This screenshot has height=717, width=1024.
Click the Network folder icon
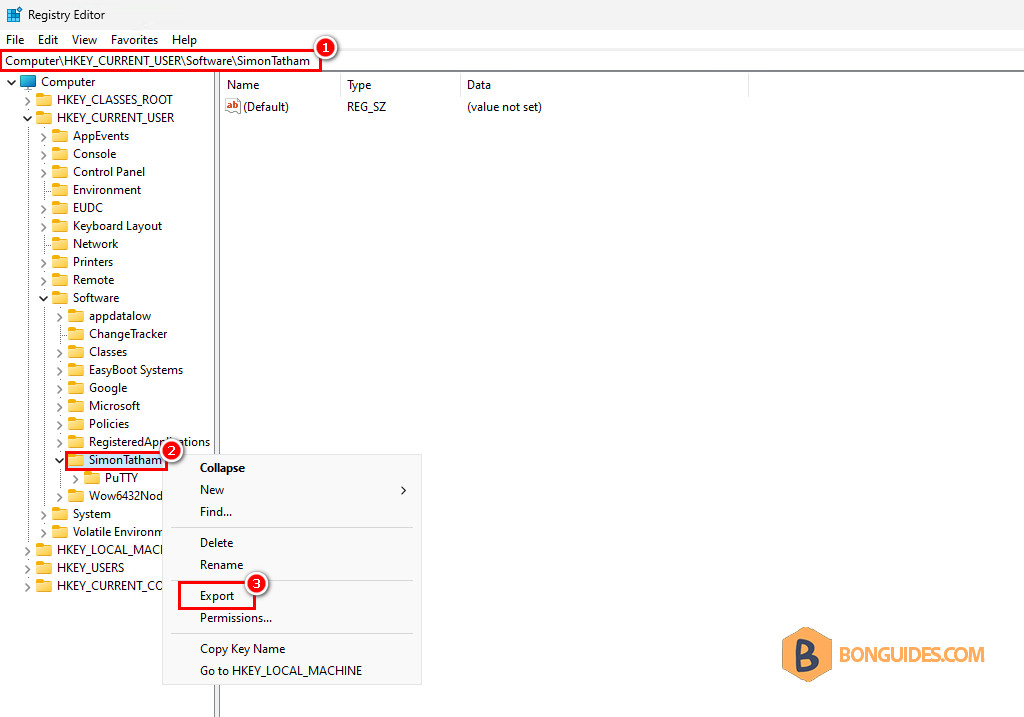(x=60, y=244)
